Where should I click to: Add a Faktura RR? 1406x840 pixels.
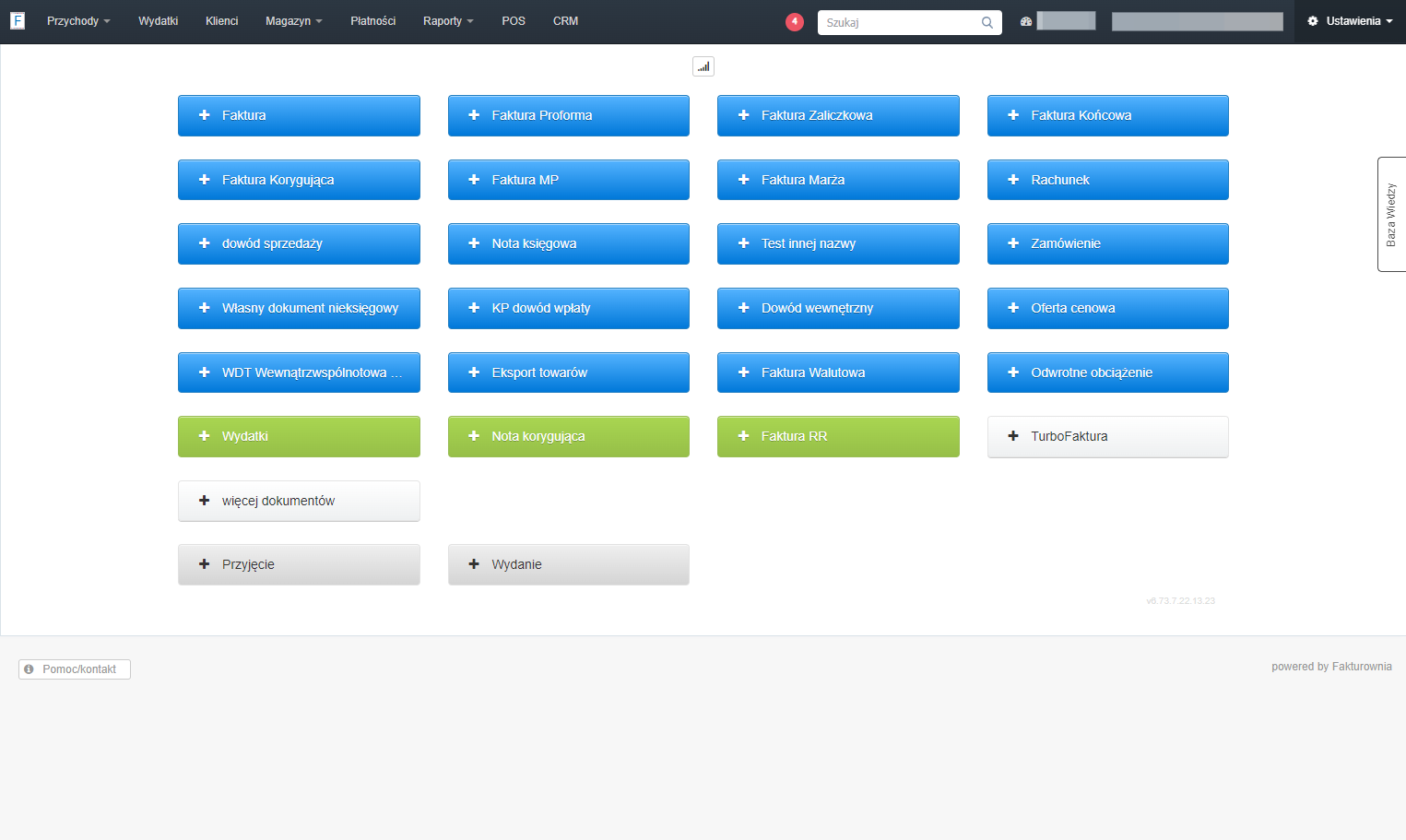[x=838, y=436]
